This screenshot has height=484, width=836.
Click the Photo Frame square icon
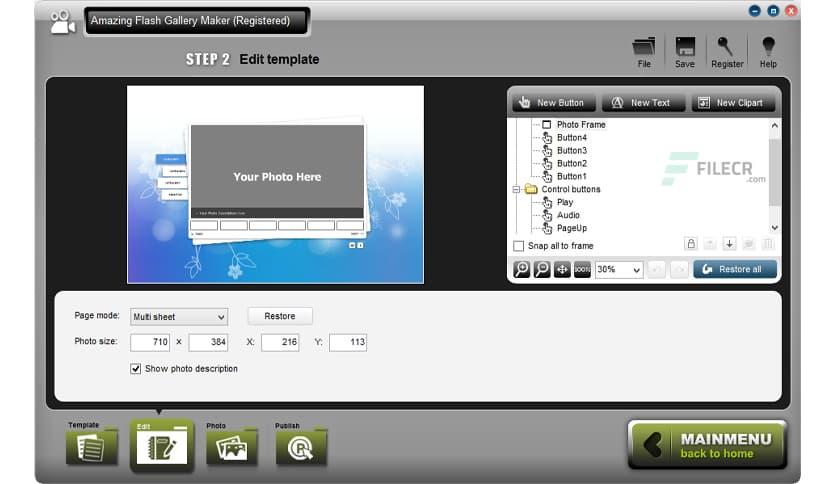(x=546, y=124)
